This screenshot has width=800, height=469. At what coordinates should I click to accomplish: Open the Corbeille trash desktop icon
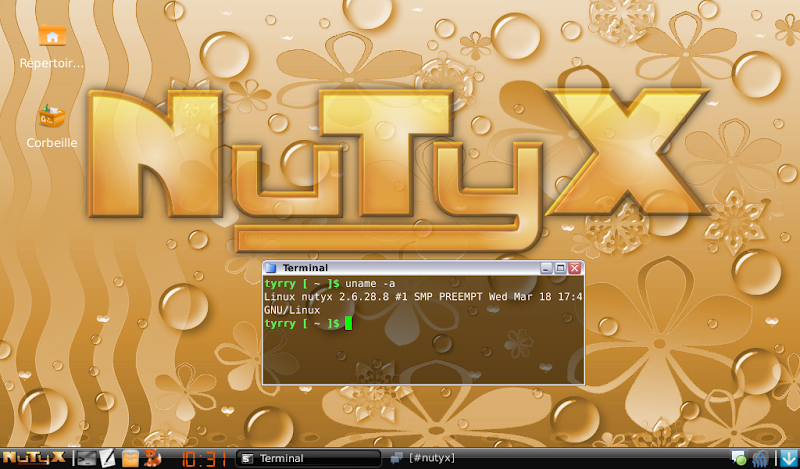52,126
